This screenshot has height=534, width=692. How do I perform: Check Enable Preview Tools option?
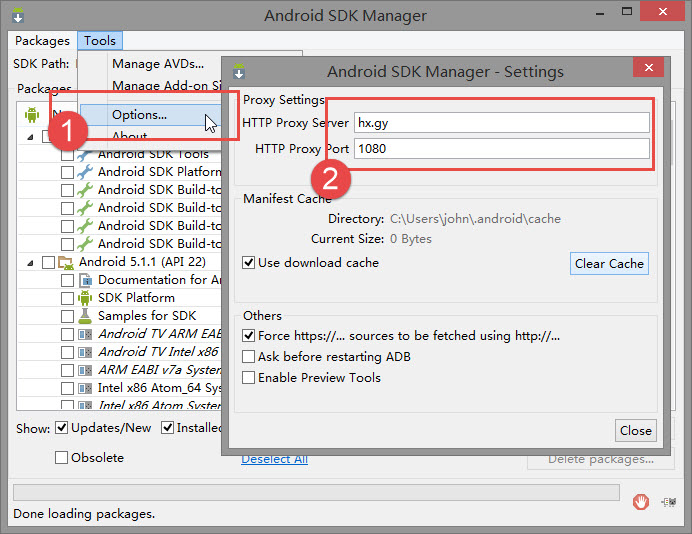click(x=249, y=378)
